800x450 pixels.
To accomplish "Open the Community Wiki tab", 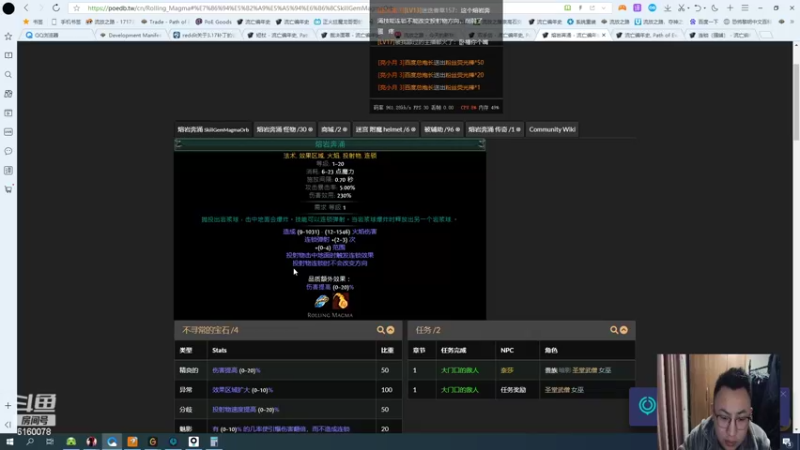I will tap(552, 130).
